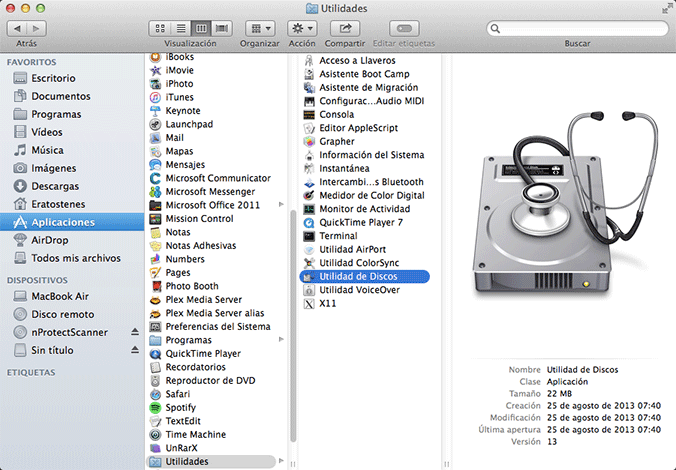The image size is (676, 470).
Task: Select MacBook Air device
Action: [x=72, y=296]
